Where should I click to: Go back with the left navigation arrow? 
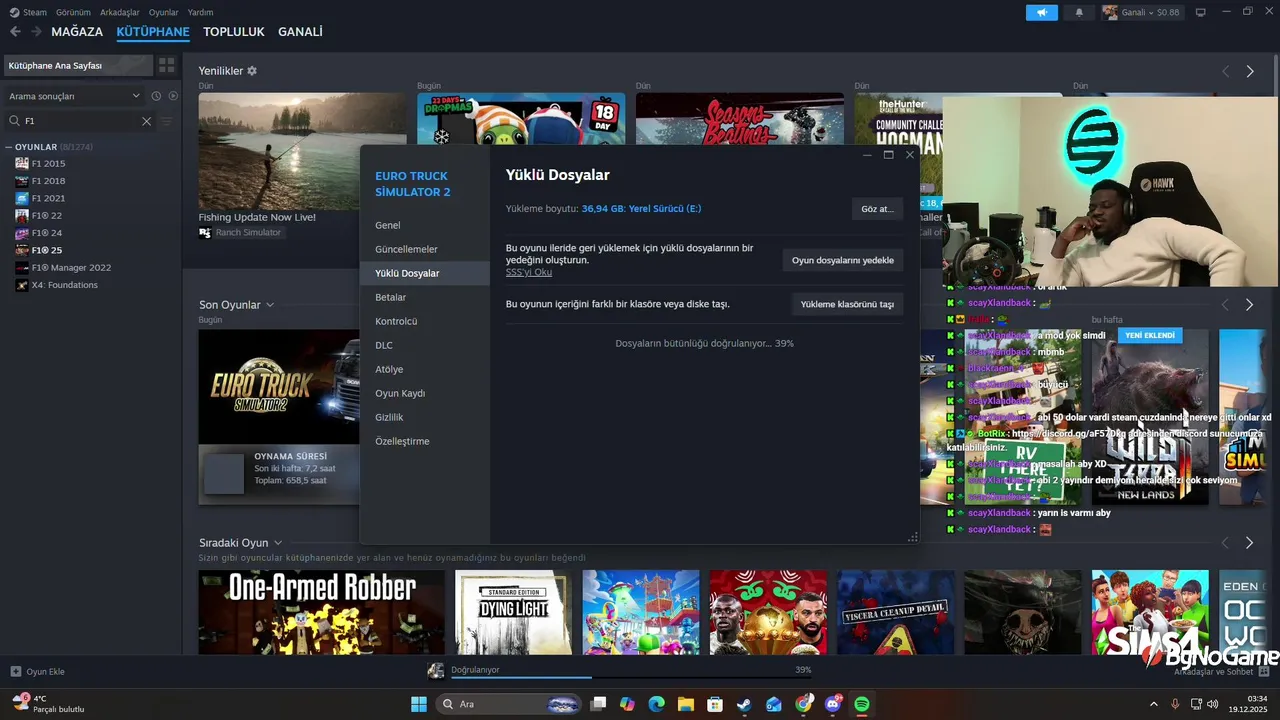click(x=15, y=31)
